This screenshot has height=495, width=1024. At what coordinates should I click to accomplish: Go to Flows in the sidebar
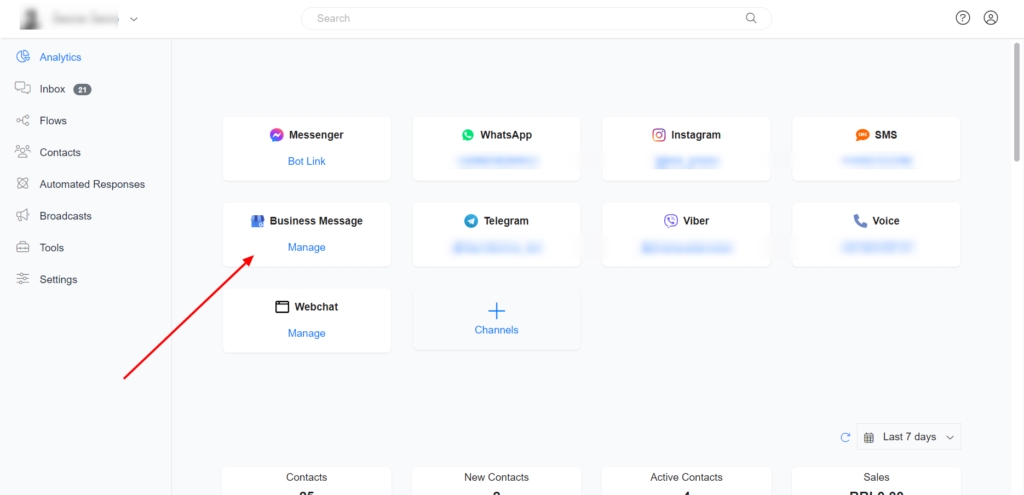pos(53,121)
